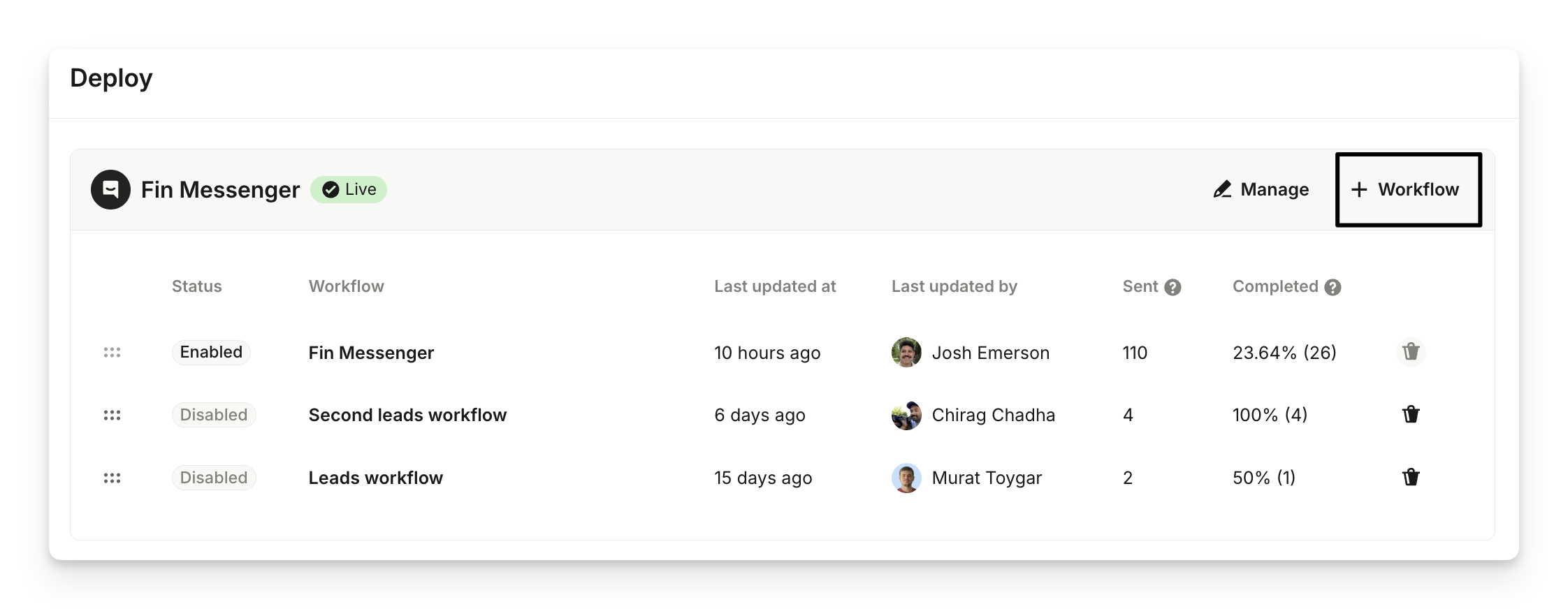The width and height of the screenshot is (1568, 609).
Task: Click the Fin Messenger chat logo icon
Action: (110, 189)
